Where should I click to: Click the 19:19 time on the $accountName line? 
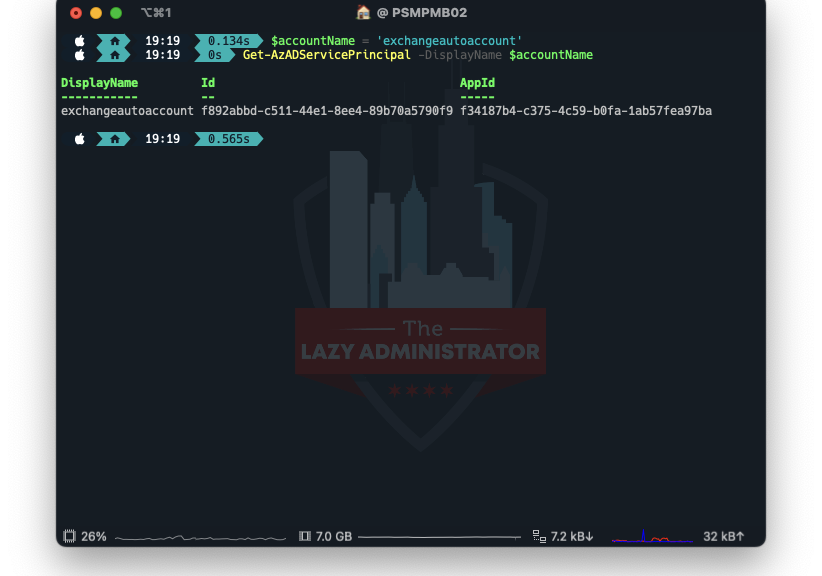(163, 41)
